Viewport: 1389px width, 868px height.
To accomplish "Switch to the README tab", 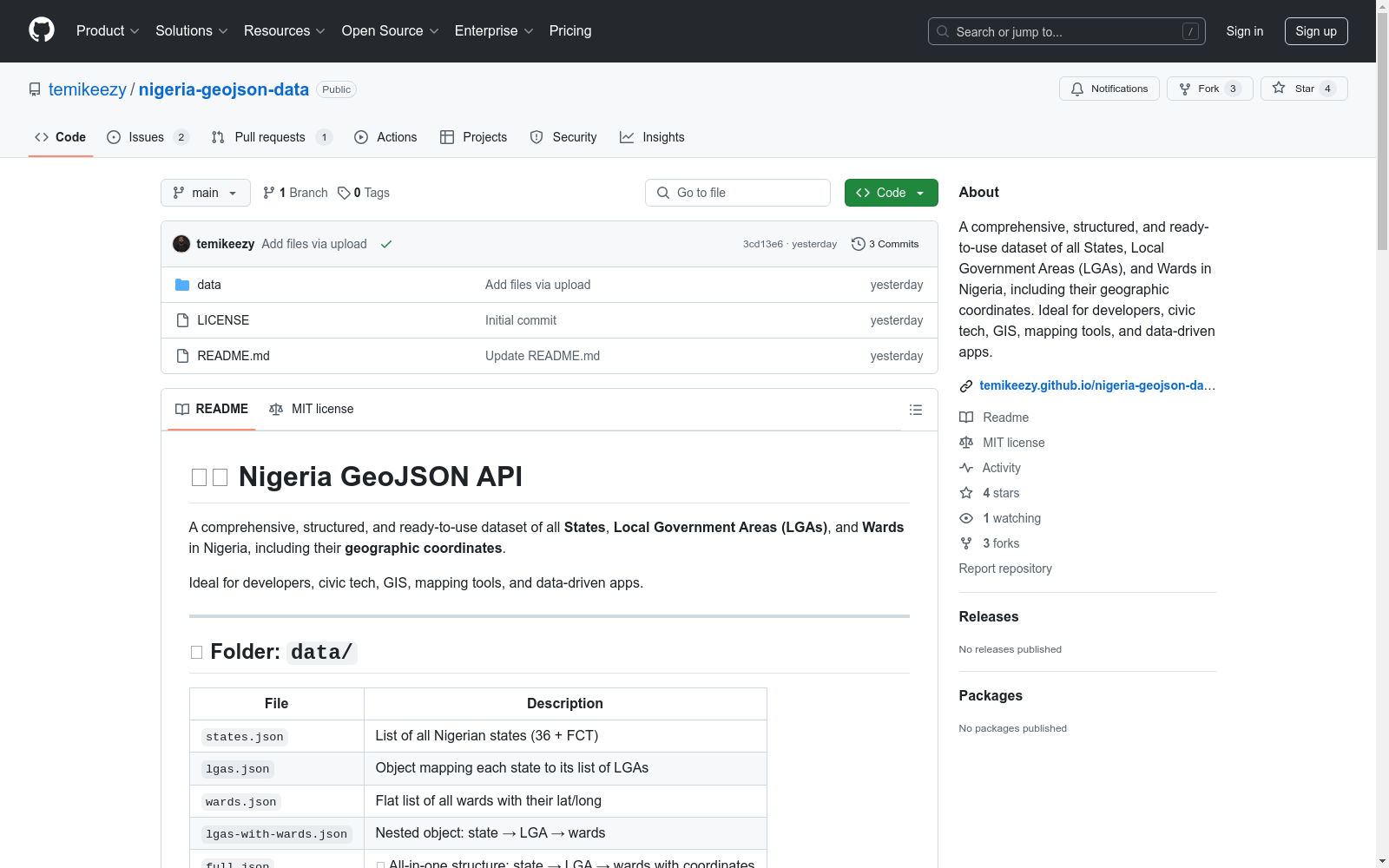I will tap(212, 409).
